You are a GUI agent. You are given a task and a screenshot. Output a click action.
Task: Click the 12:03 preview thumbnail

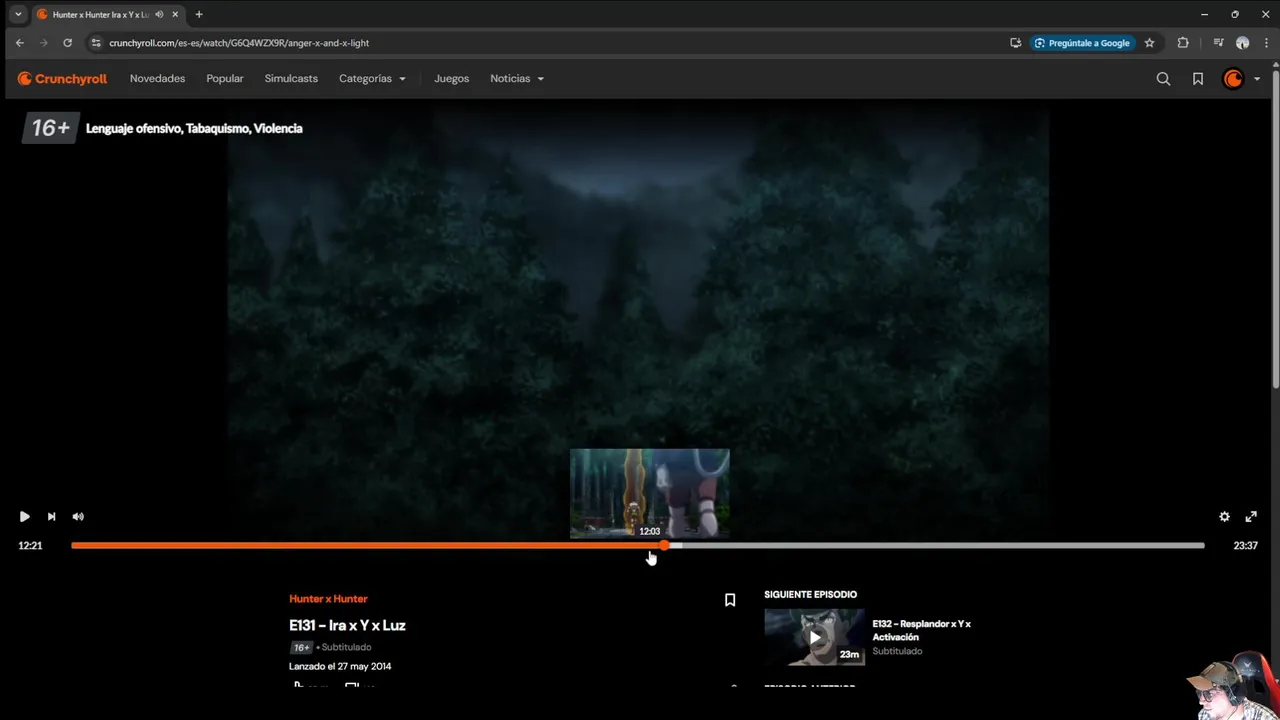(650, 493)
